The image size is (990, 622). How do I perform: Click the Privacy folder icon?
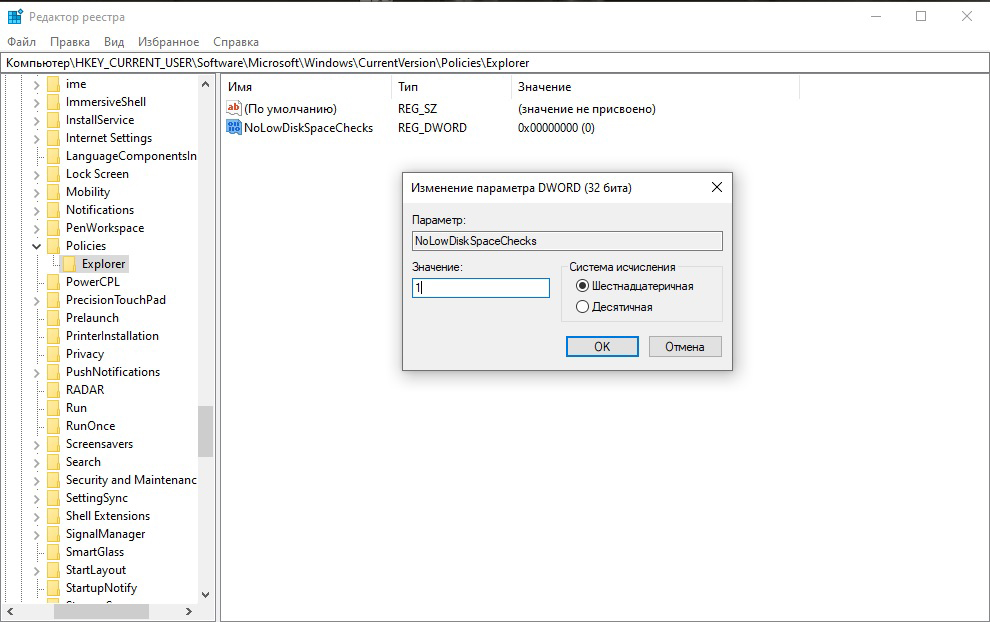coord(54,354)
